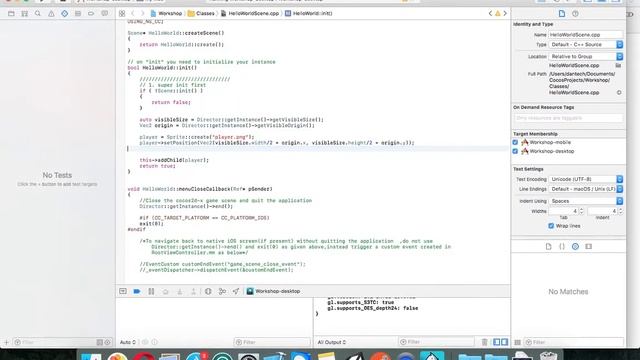
Task: Open the Auto variables scope dropdown
Action: (128, 342)
